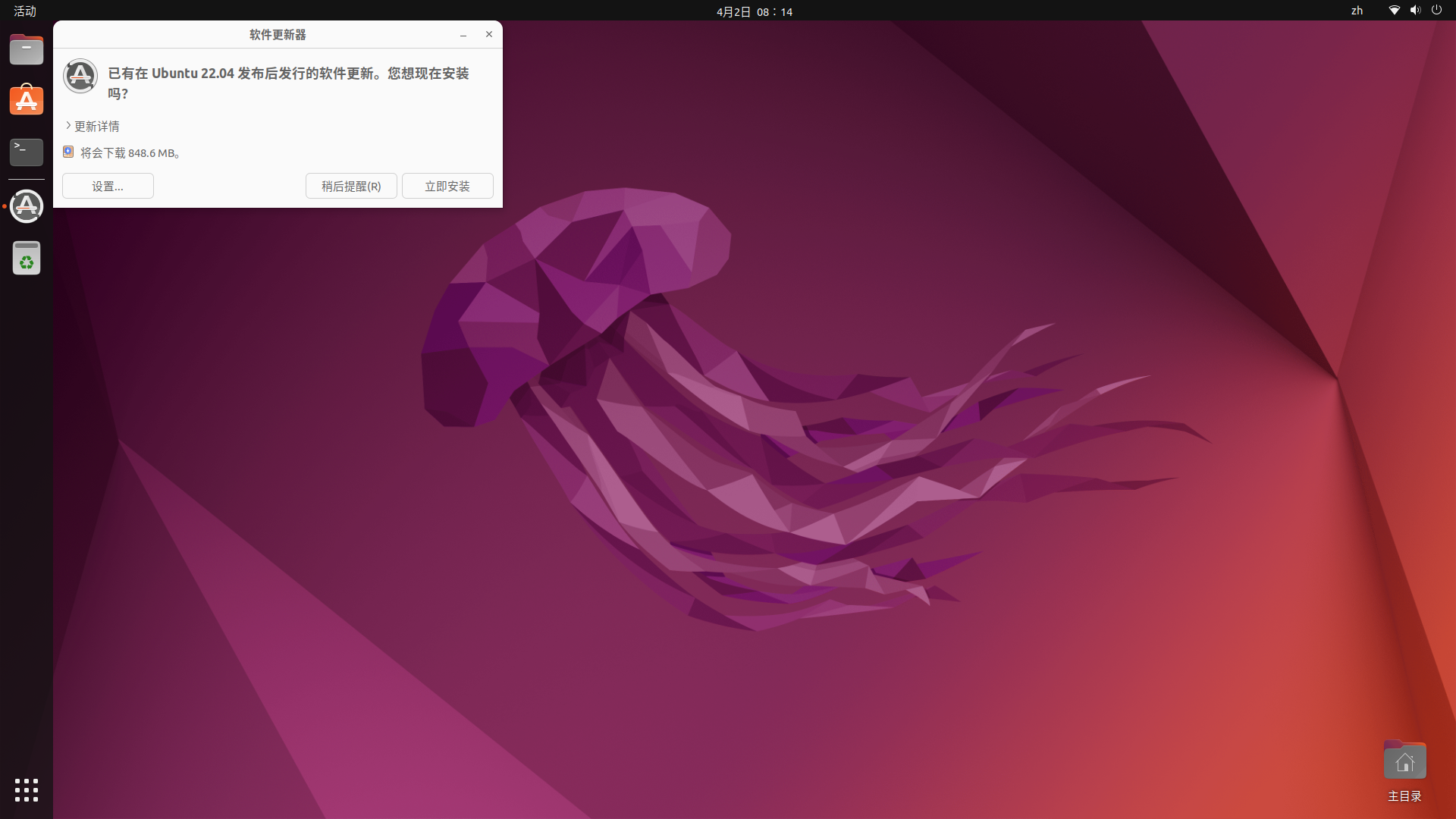
Task: Open power menu icon in top bar
Action: 1436,11
